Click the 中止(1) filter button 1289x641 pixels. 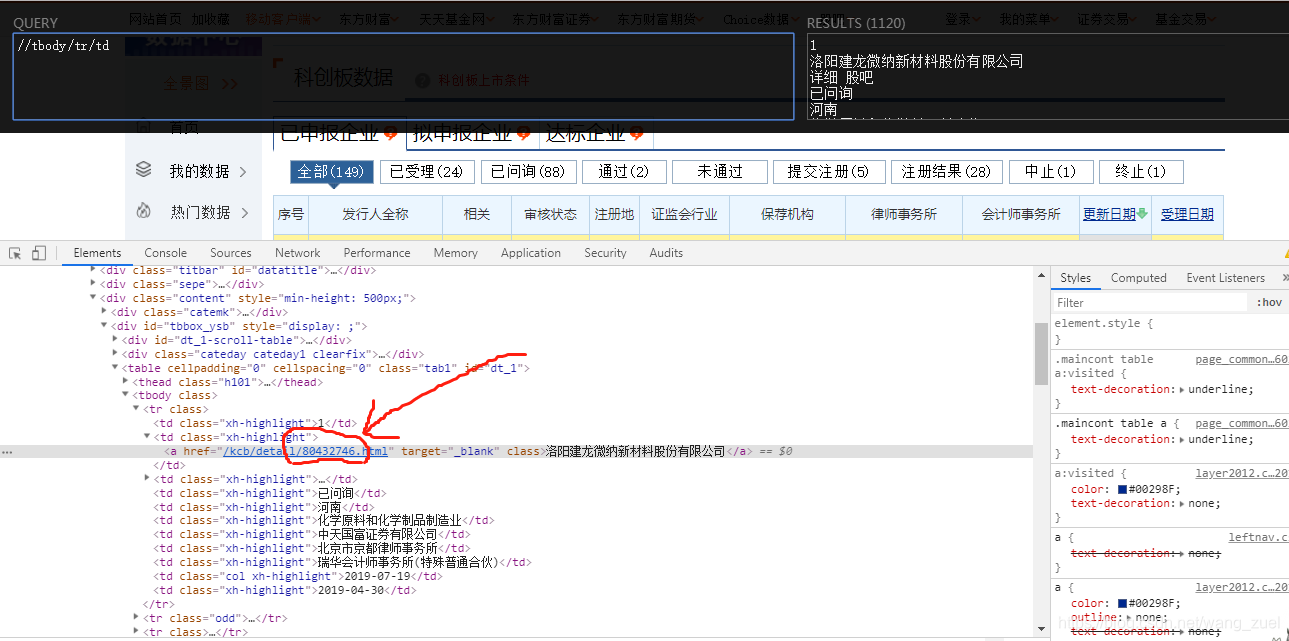[x=1050, y=172]
